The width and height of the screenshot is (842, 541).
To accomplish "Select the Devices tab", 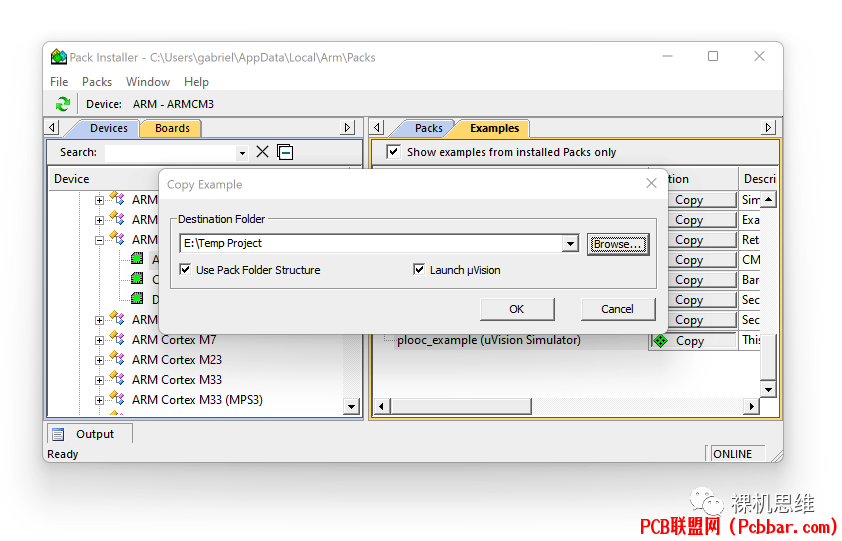I will [x=108, y=128].
